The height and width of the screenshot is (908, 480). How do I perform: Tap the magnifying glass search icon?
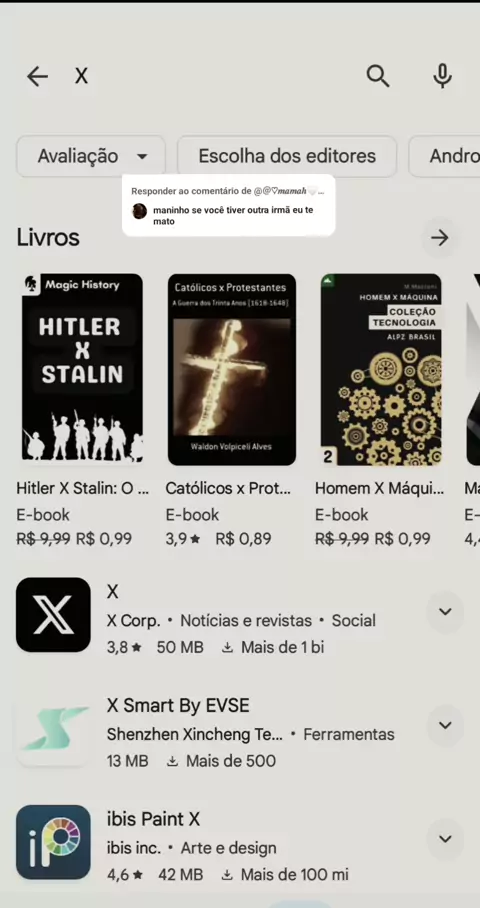pyautogui.click(x=378, y=76)
